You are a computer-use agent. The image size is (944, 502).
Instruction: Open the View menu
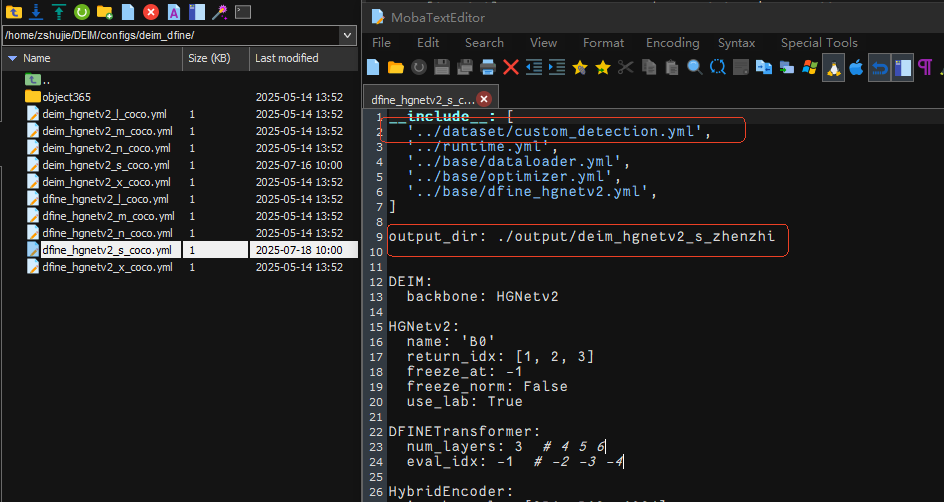(543, 43)
